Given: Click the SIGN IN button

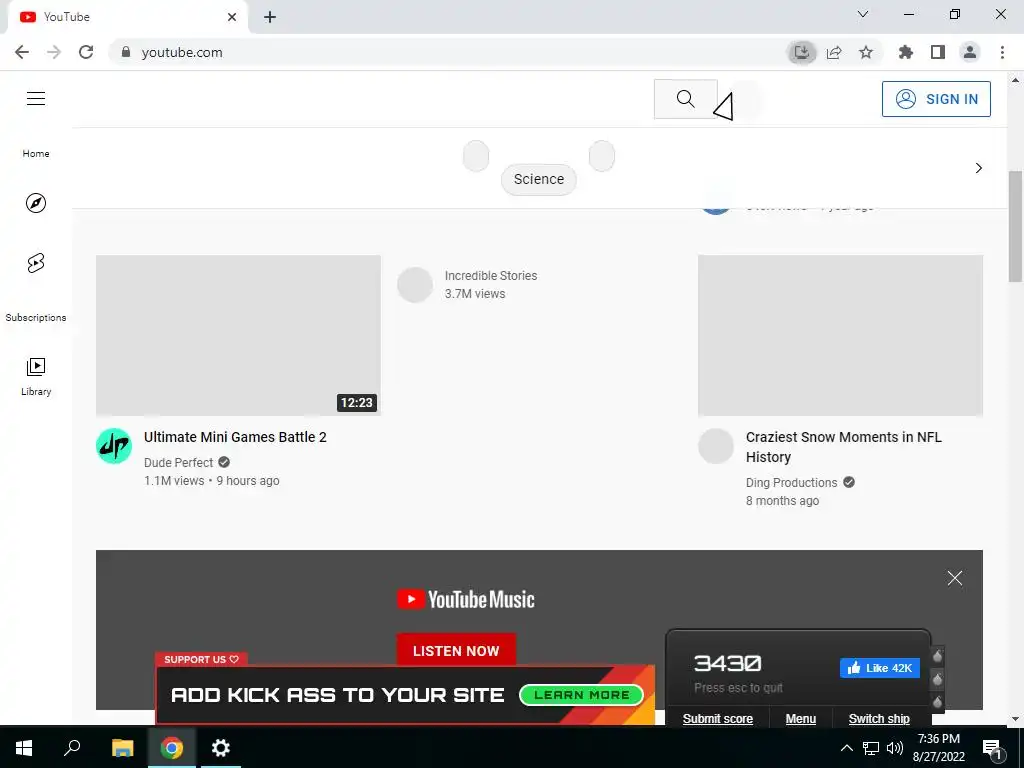Looking at the screenshot, I should coord(936,99).
